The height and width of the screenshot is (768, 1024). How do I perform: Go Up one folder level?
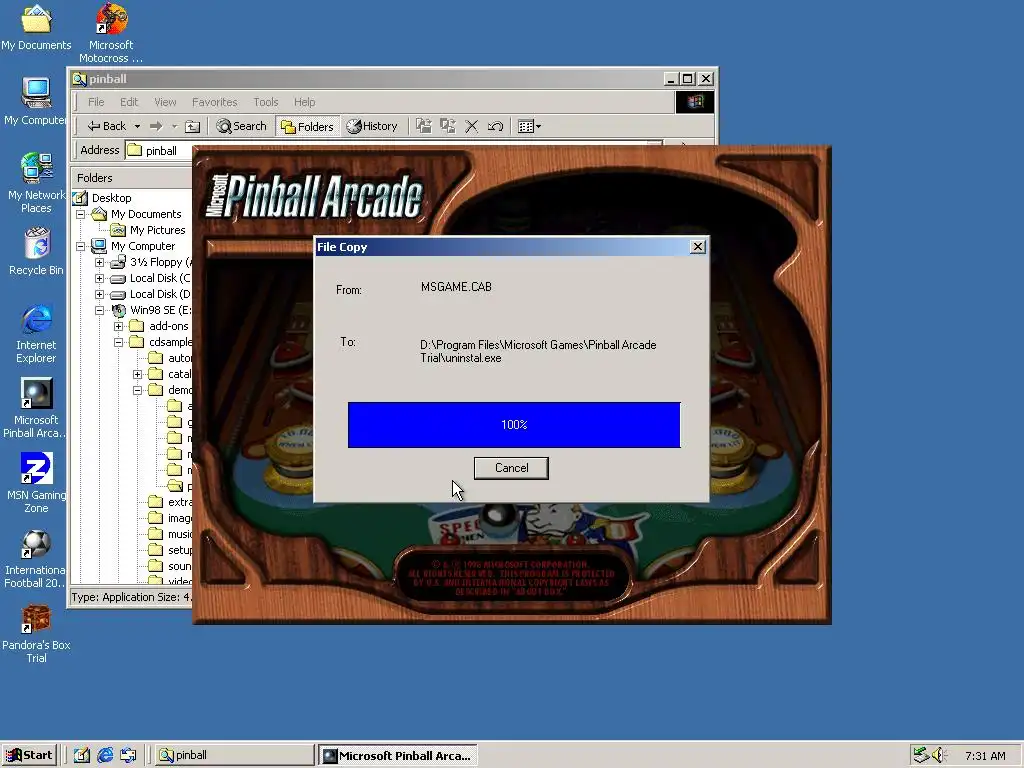(x=193, y=126)
